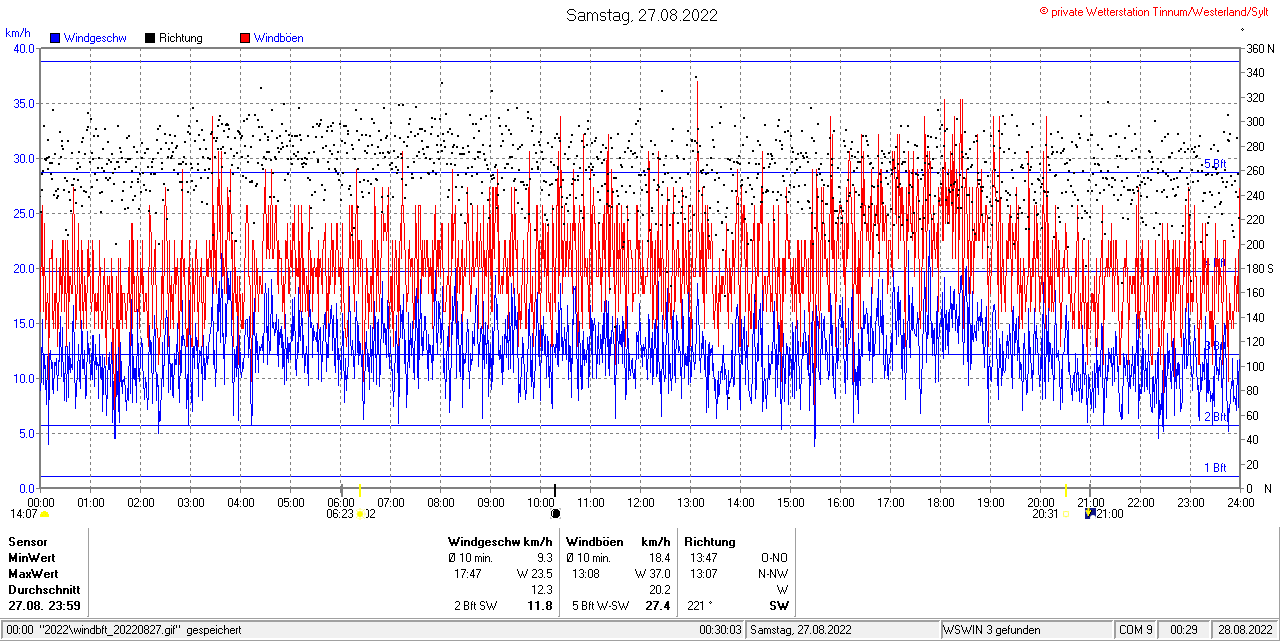Click the '28.08.2022' status bar date

pos(1245,630)
